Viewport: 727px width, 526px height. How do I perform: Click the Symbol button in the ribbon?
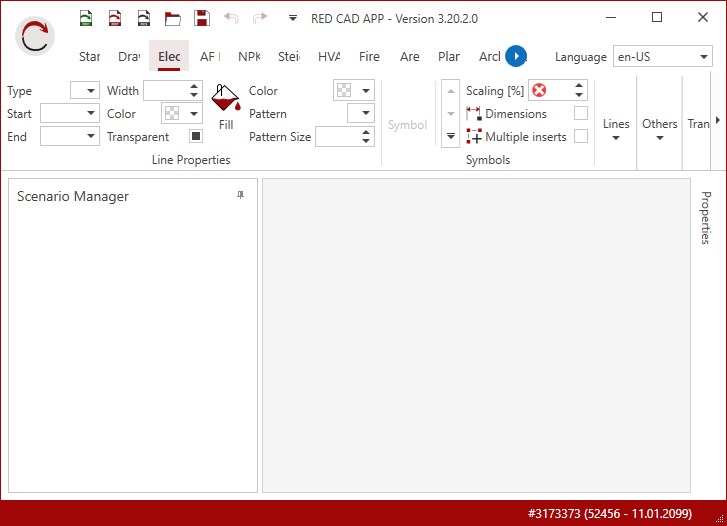[x=407, y=125]
